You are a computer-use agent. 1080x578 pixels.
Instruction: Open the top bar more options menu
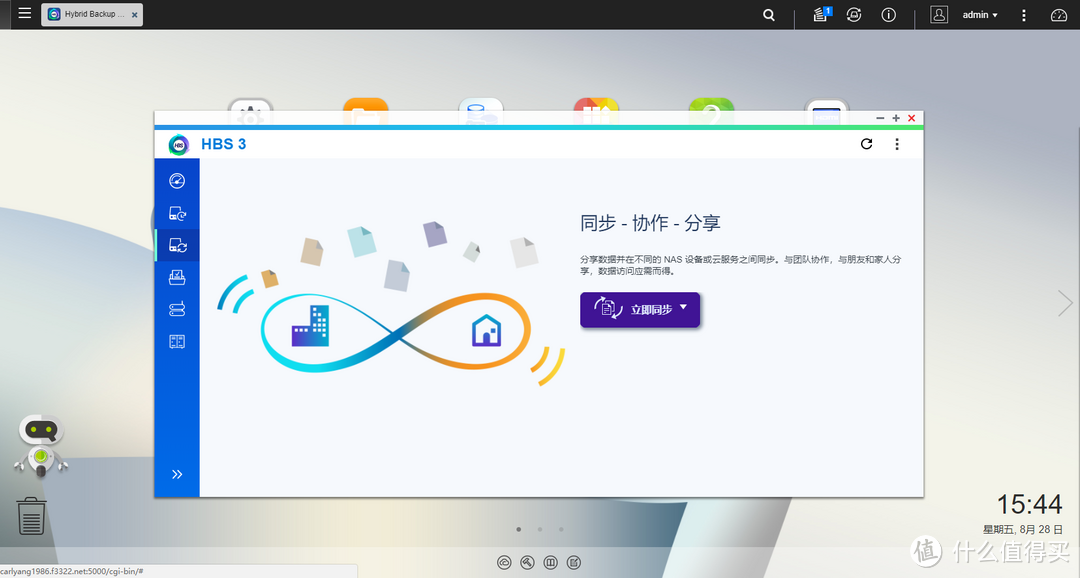pos(1024,14)
